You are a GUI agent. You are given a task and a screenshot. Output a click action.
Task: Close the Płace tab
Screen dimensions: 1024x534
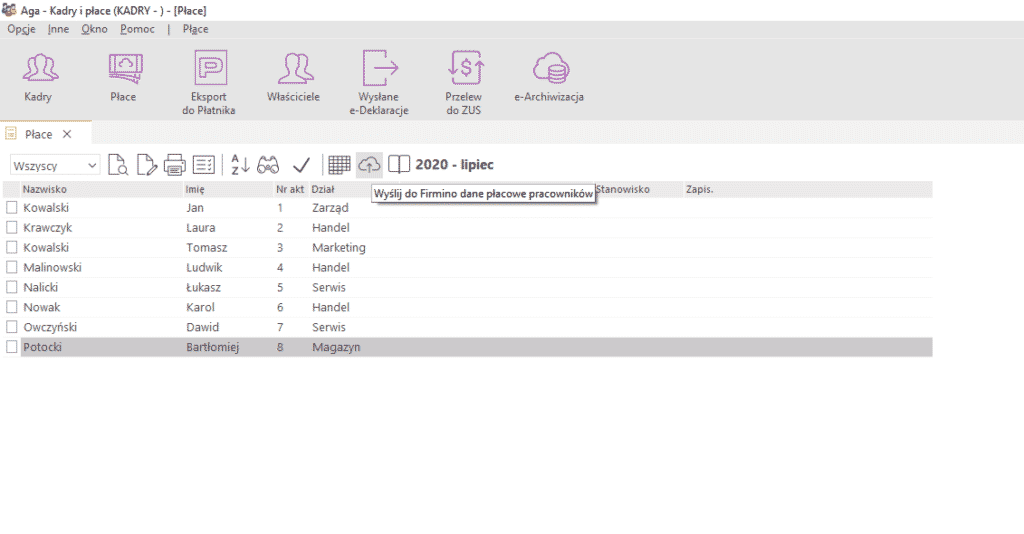(x=67, y=134)
